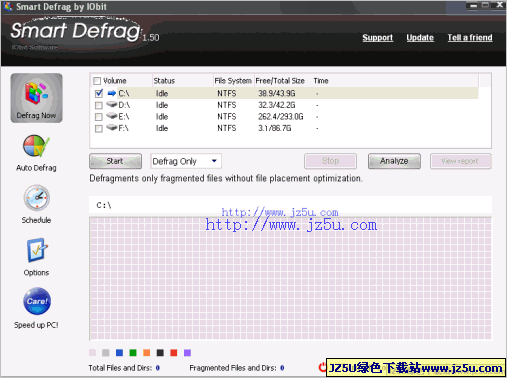Check the E:\ volume checkbox
Image resolution: width=507 pixels, height=378 pixels.
[x=99, y=117]
